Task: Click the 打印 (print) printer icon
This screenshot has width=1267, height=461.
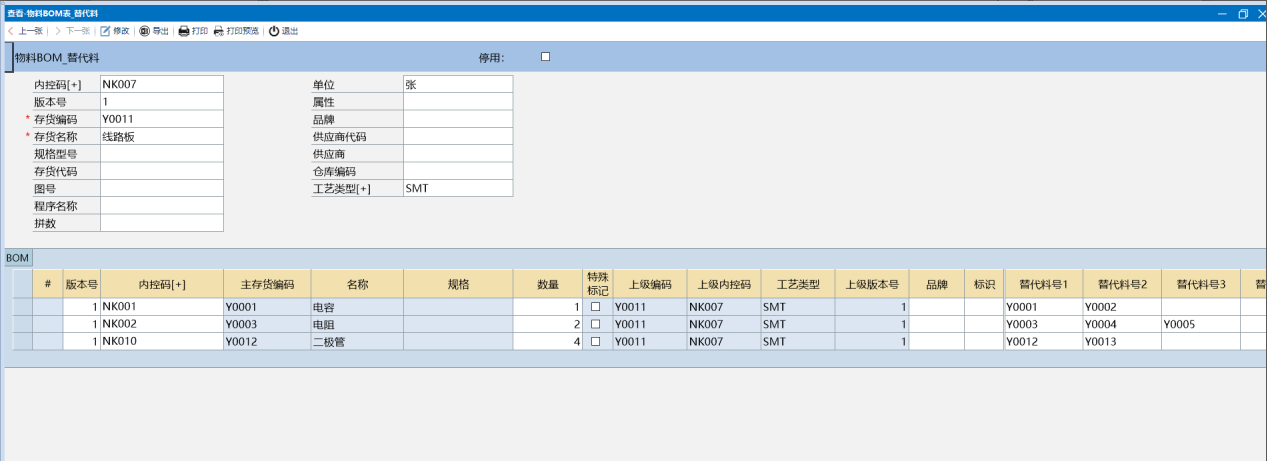Action: [184, 31]
